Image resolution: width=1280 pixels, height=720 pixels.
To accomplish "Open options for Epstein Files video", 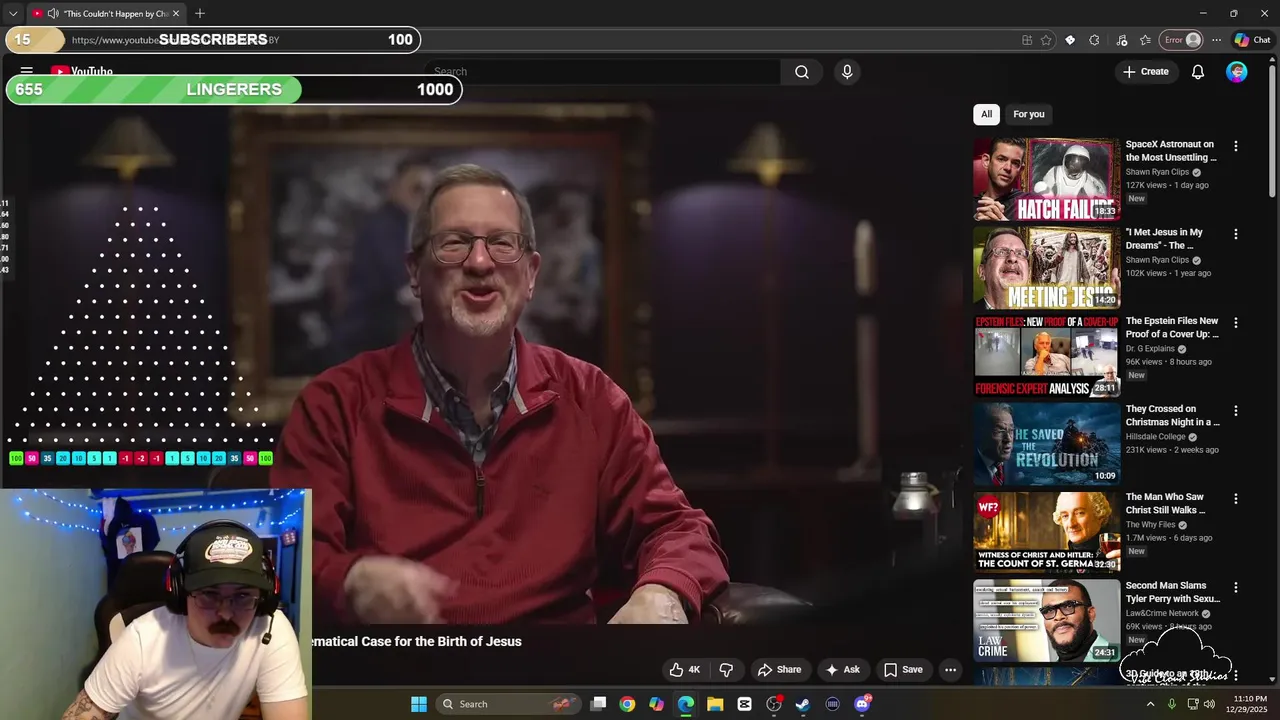I will point(1236,323).
